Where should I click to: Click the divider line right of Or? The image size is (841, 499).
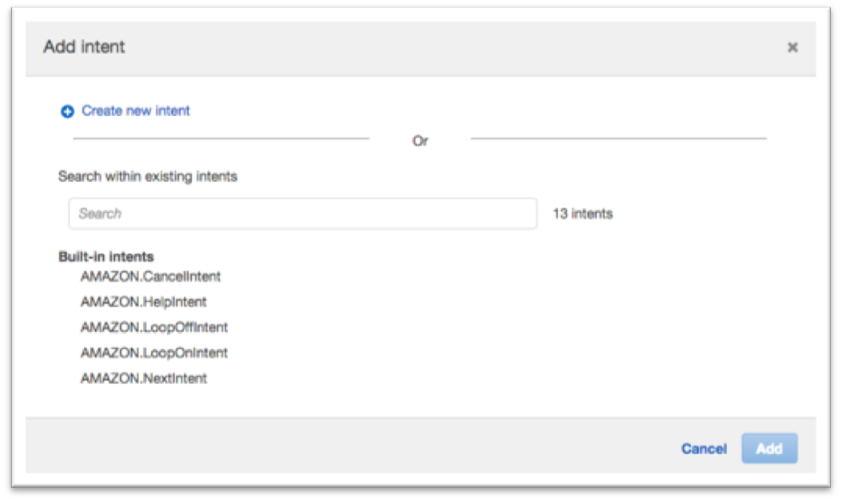[x=619, y=138]
